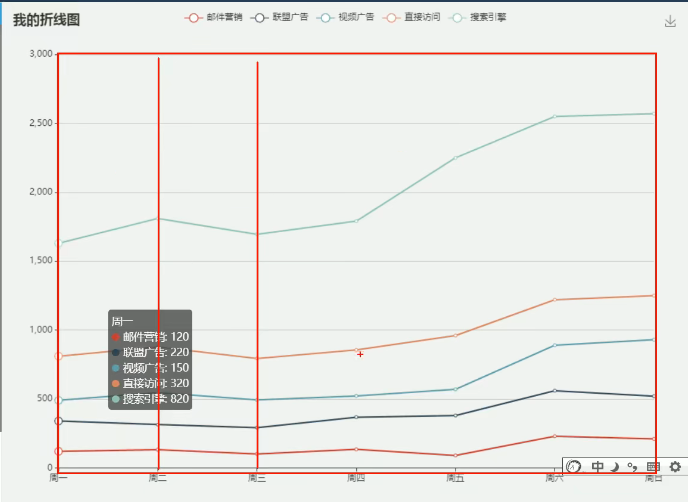This screenshot has width=688, height=502.
Task: Click 邮件营销 data point on 周五
Action: (455, 455)
